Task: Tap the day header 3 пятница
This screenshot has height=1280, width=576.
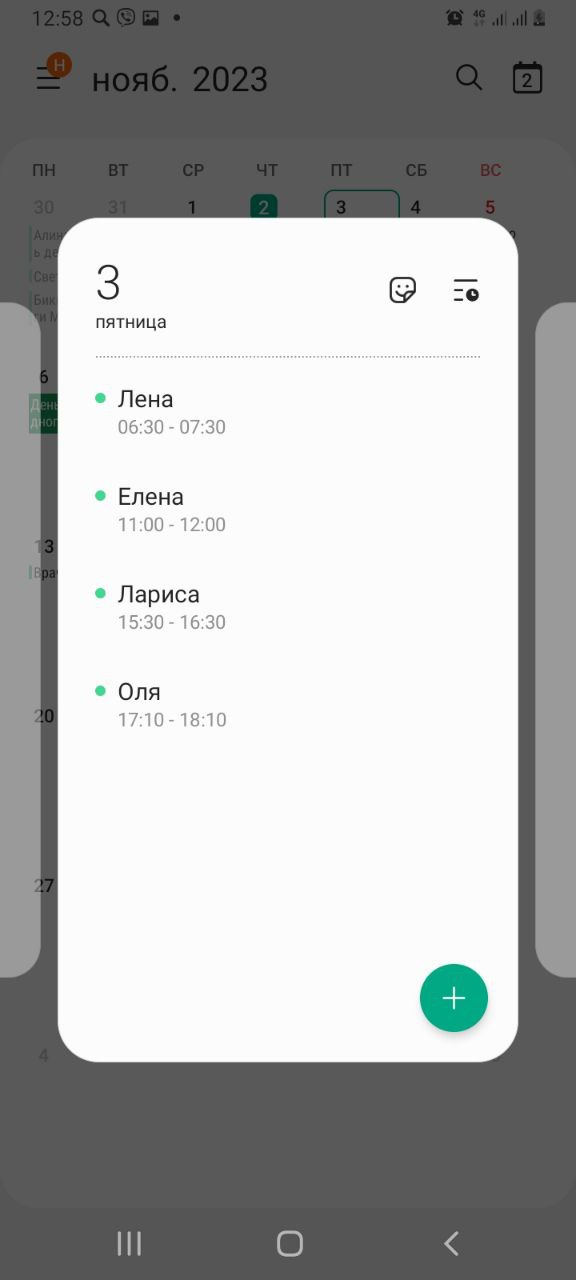Action: [131, 296]
